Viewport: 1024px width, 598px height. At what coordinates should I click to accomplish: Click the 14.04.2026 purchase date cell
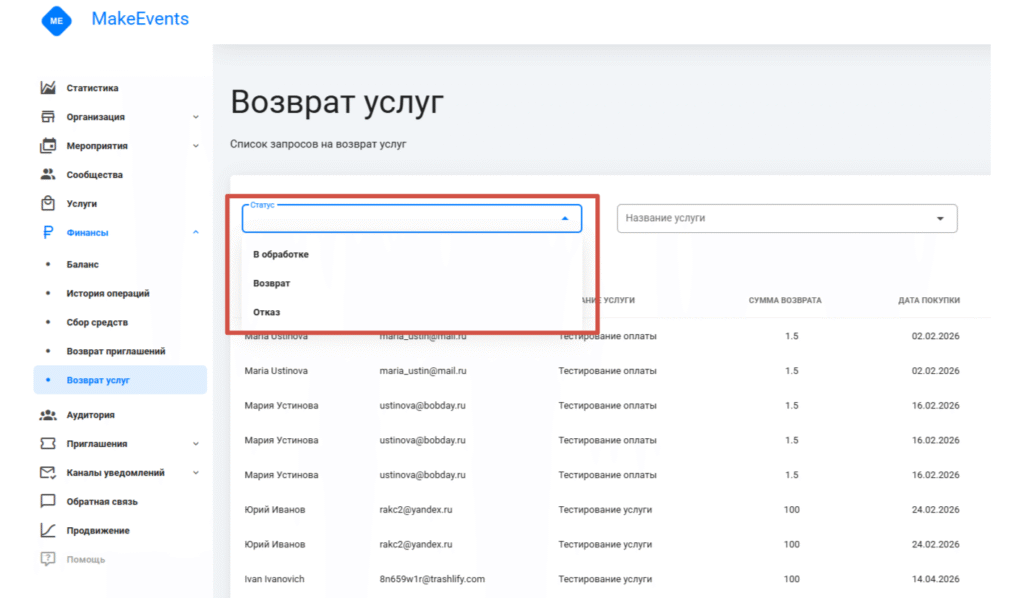tap(935, 578)
